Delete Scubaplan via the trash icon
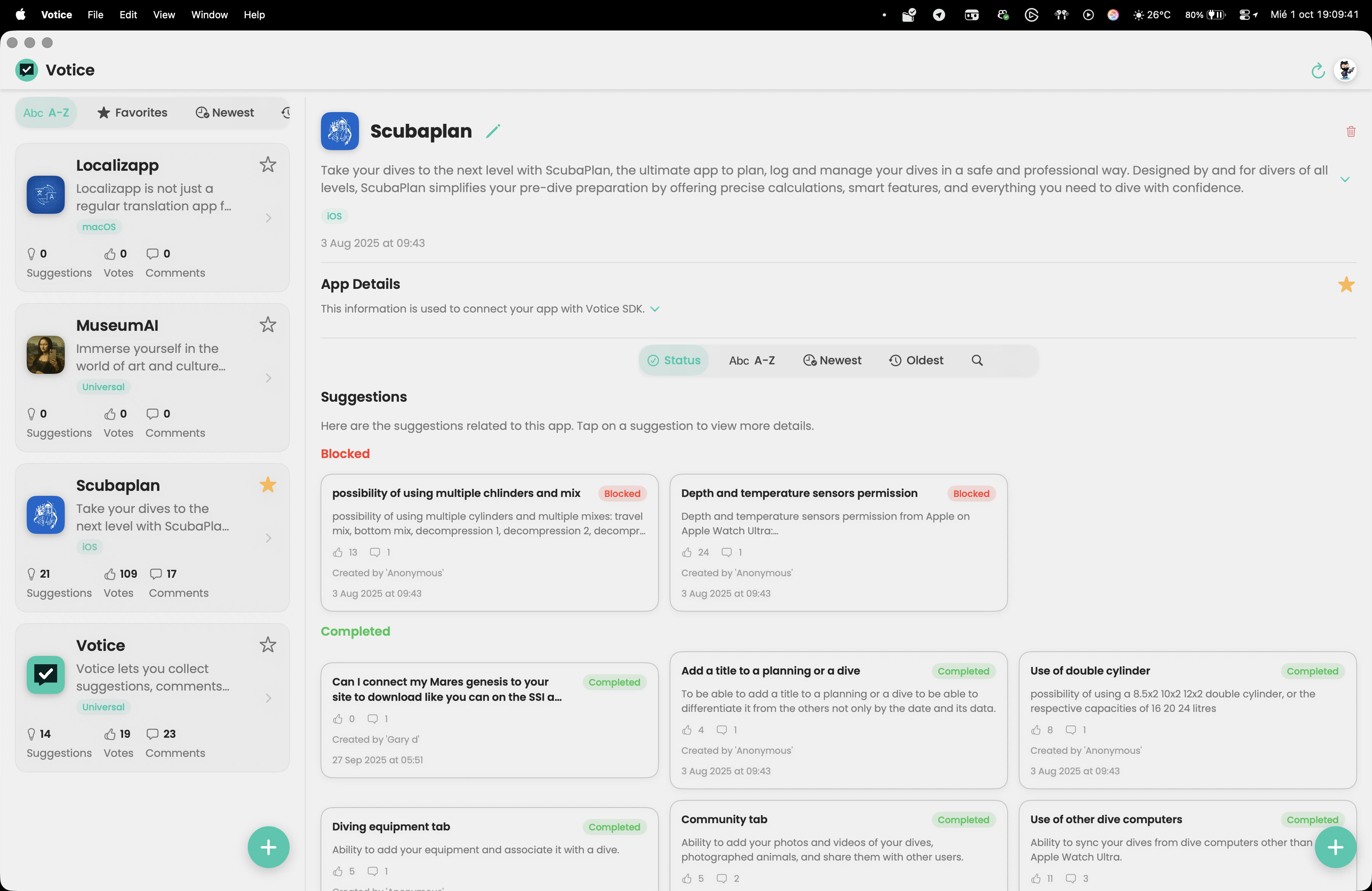The image size is (1372, 891). tap(1351, 131)
